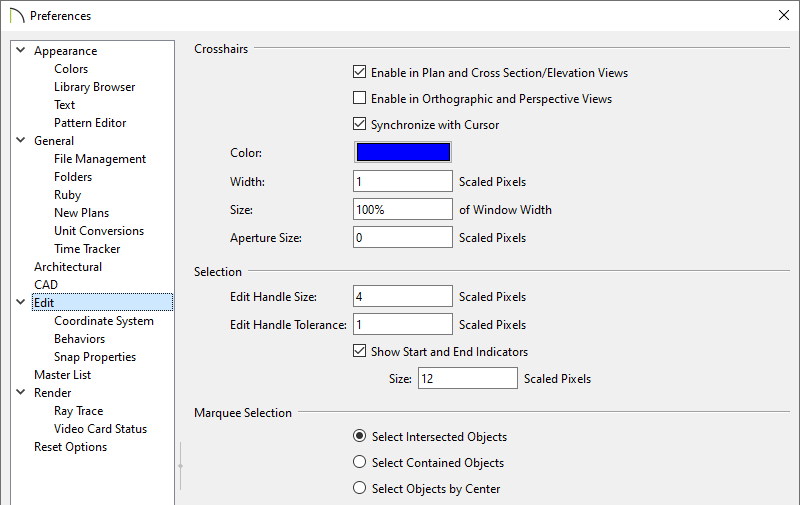Select Reset Options in the sidebar
This screenshot has height=505, width=800.
(70, 447)
